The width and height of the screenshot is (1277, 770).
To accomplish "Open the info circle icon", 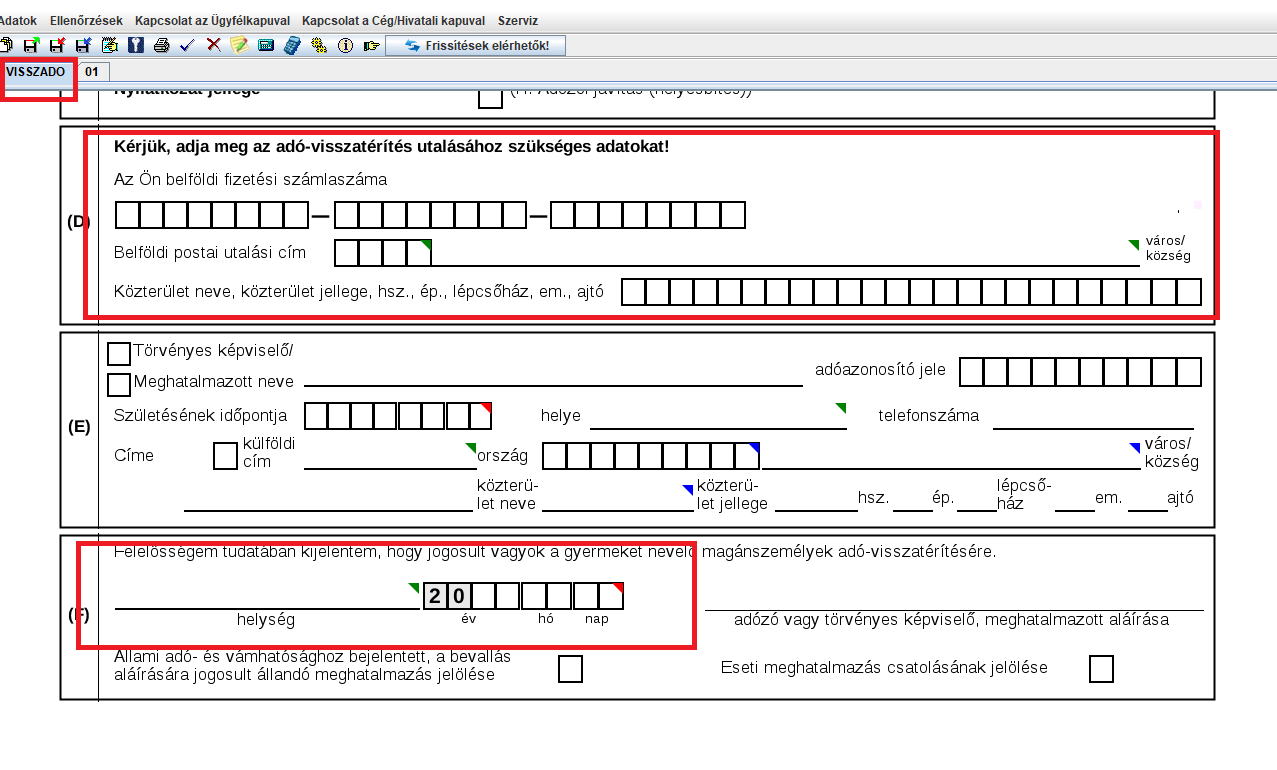I will pyautogui.click(x=346, y=45).
